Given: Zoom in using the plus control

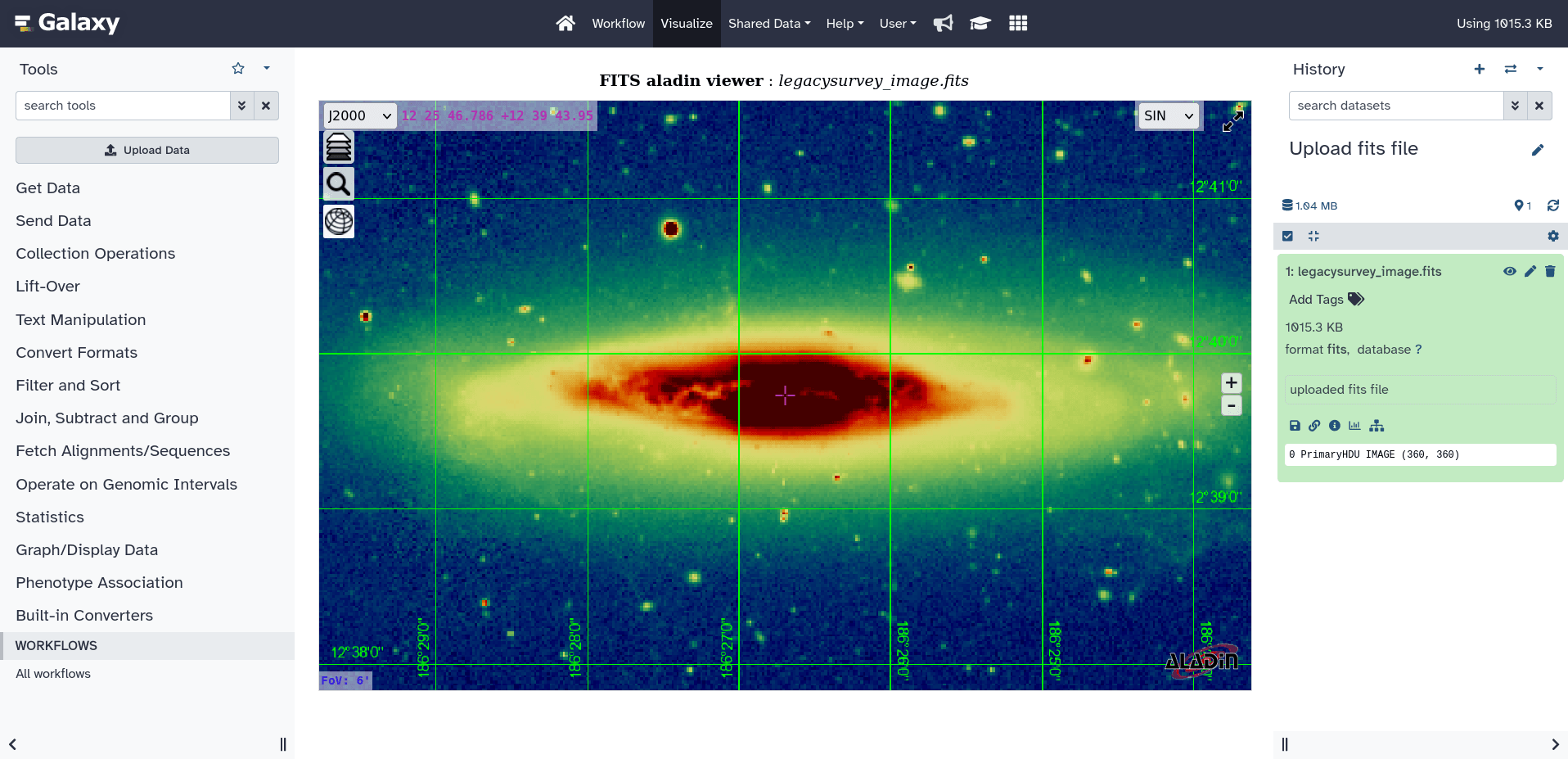Looking at the screenshot, I should point(1231,382).
